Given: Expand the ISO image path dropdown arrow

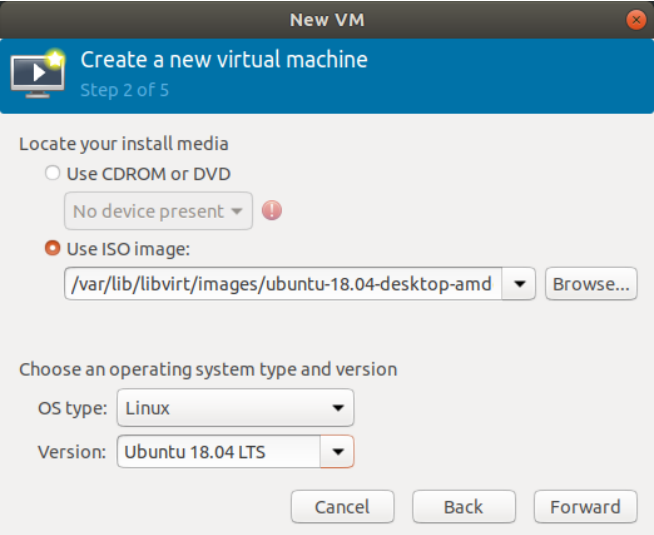Looking at the screenshot, I should point(519,284).
